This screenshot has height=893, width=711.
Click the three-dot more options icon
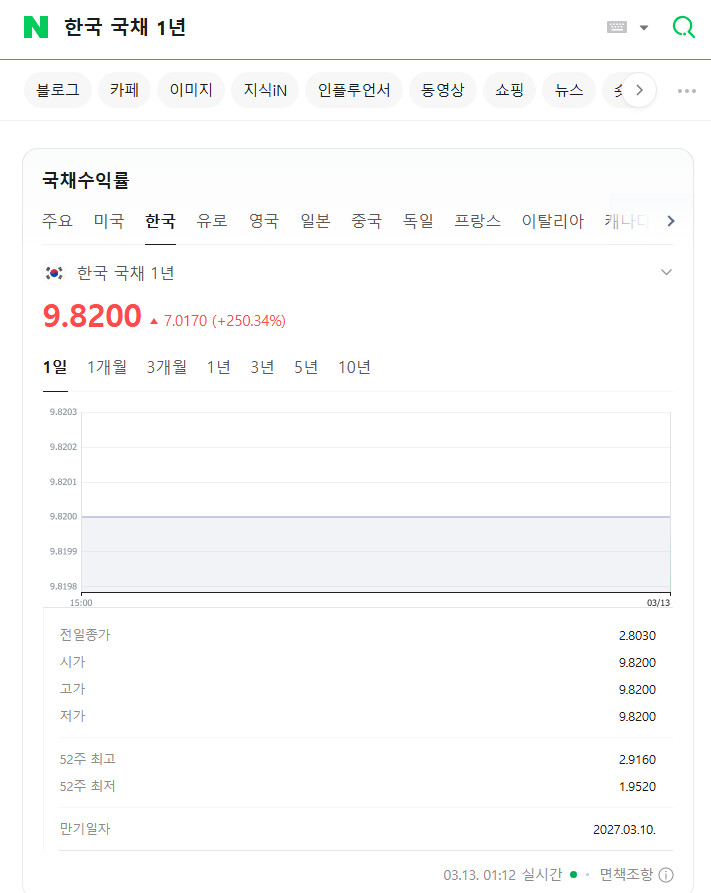[686, 90]
